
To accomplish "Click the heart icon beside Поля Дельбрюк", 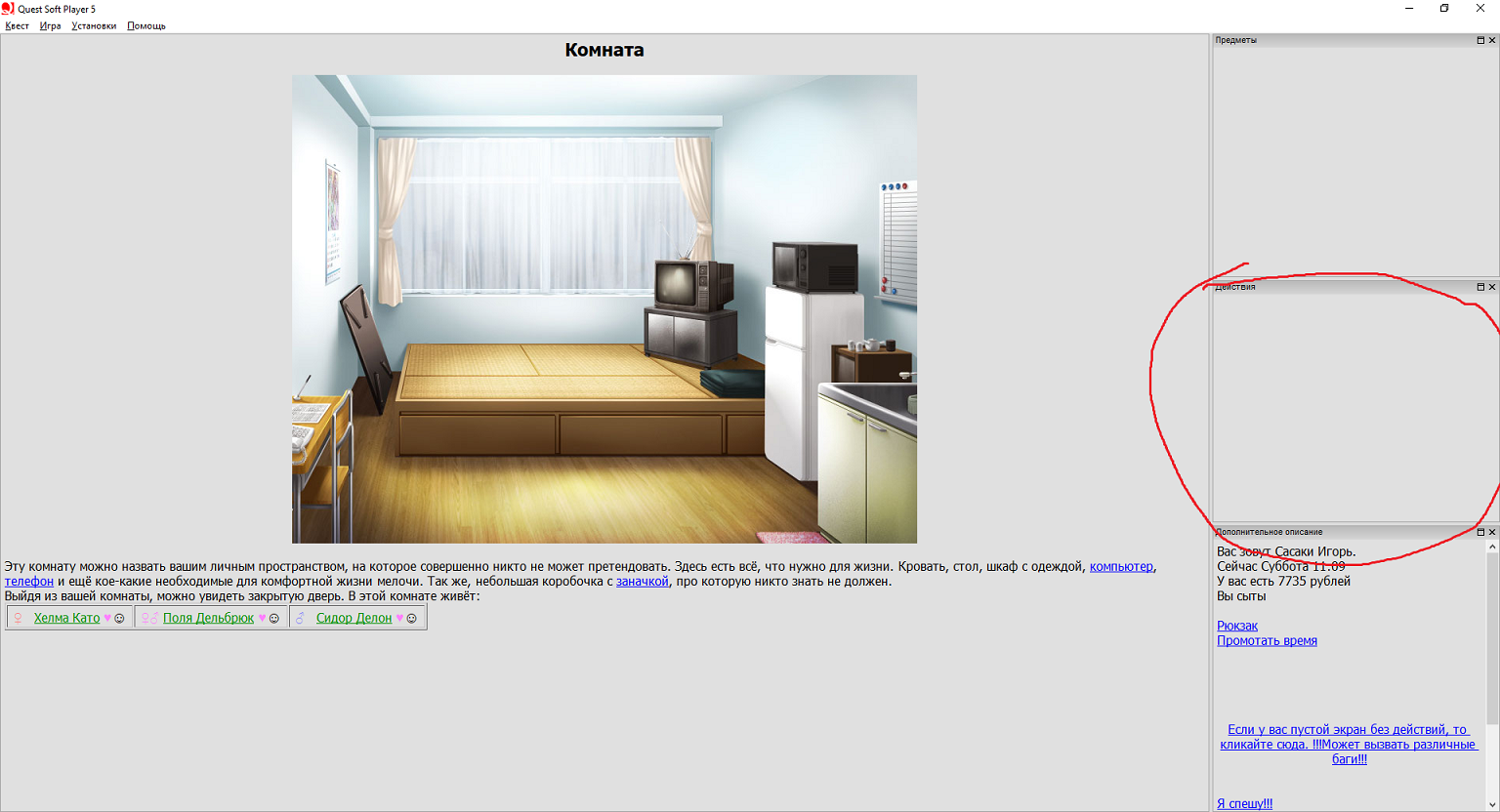I will 262,618.
